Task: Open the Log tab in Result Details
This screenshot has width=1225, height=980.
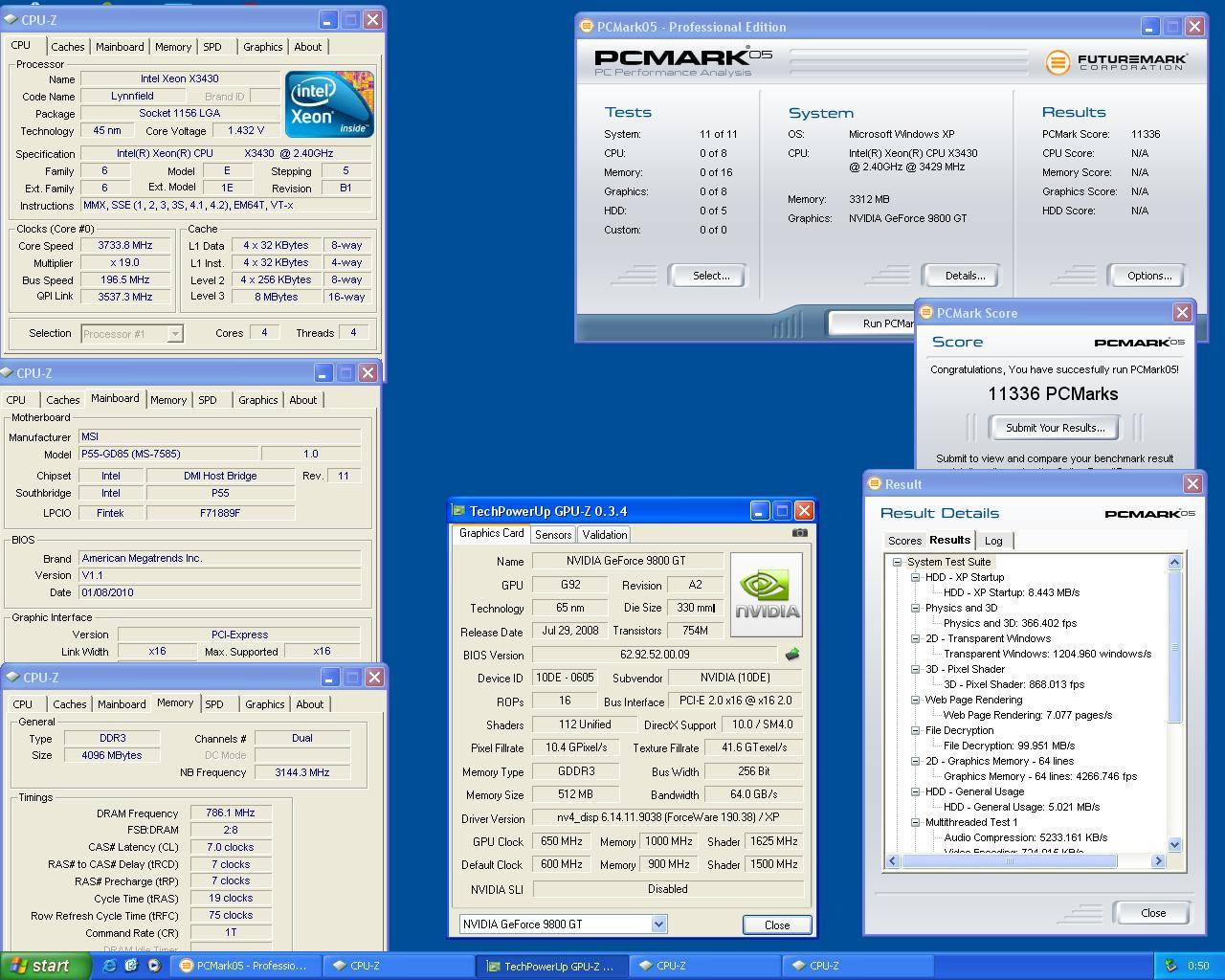Action: tap(993, 541)
